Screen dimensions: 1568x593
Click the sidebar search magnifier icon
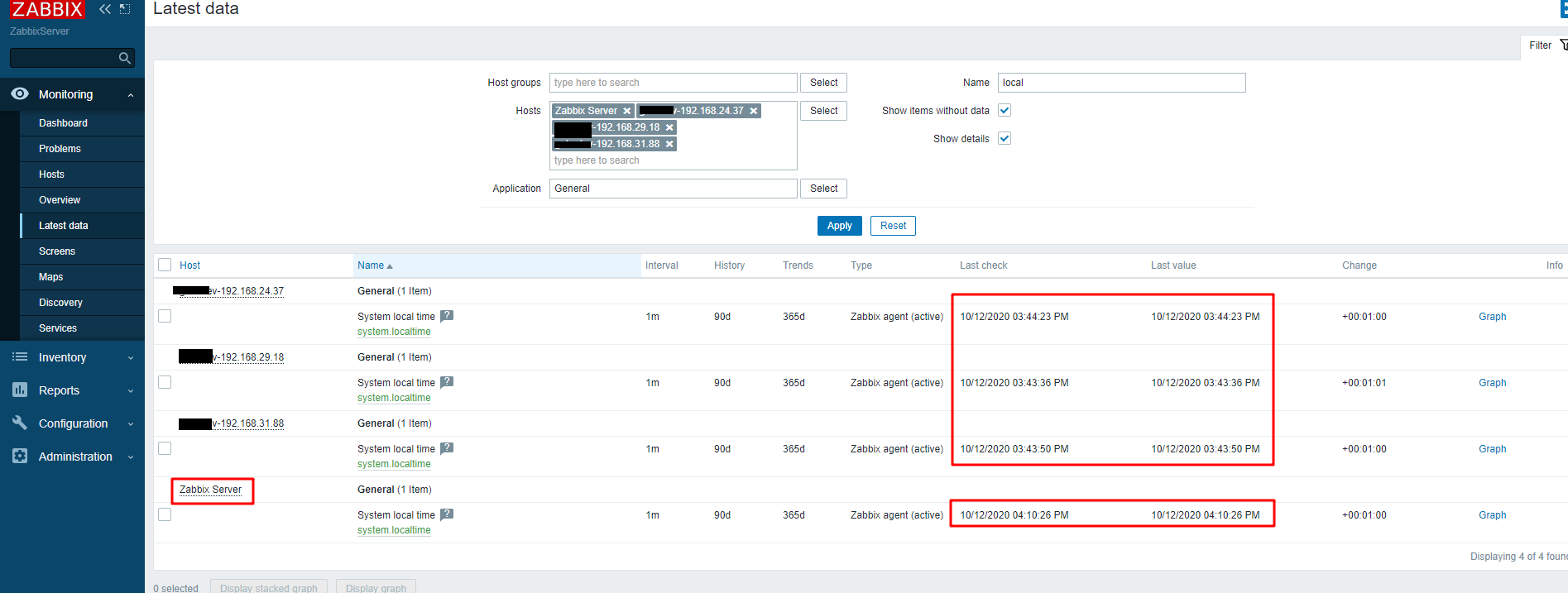[x=124, y=58]
